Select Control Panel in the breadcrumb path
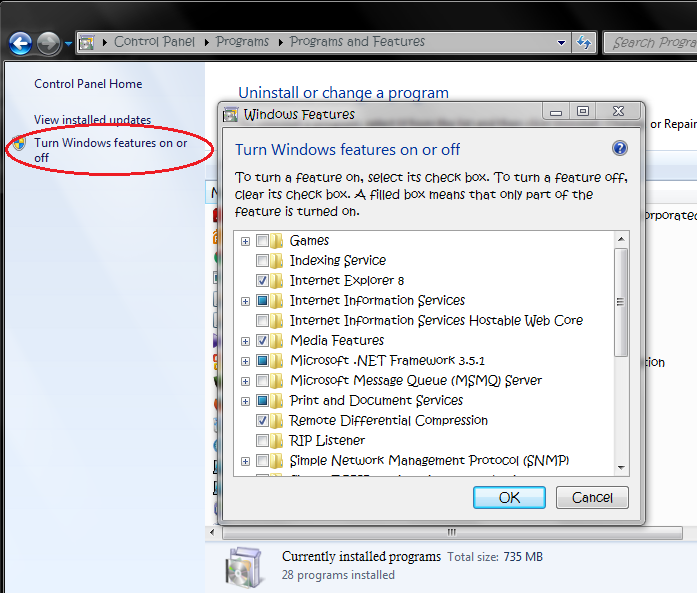 154,42
